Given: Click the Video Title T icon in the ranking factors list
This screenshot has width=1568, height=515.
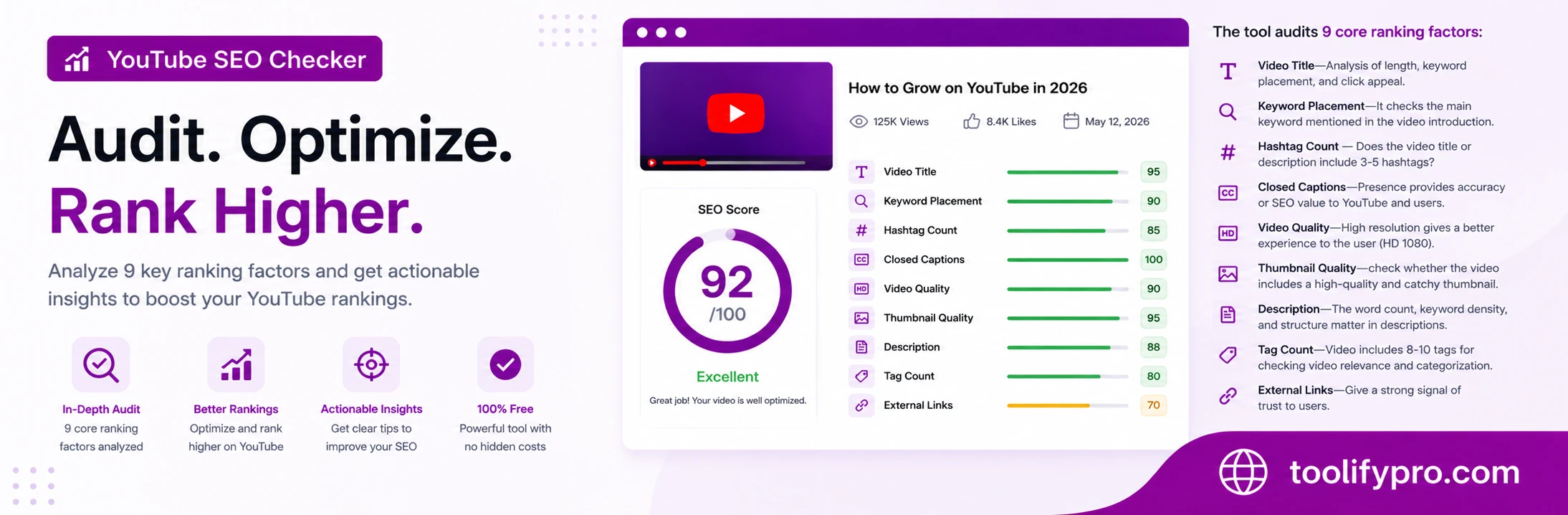Looking at the screenshot, I should coord(1228,71).
